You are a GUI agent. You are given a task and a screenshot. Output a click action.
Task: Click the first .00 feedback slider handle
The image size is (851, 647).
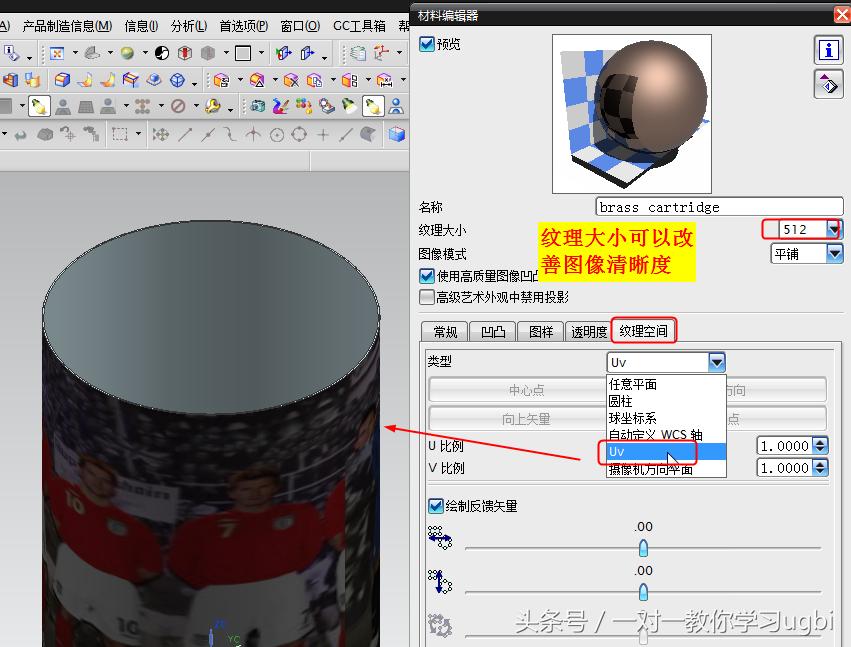643,548
